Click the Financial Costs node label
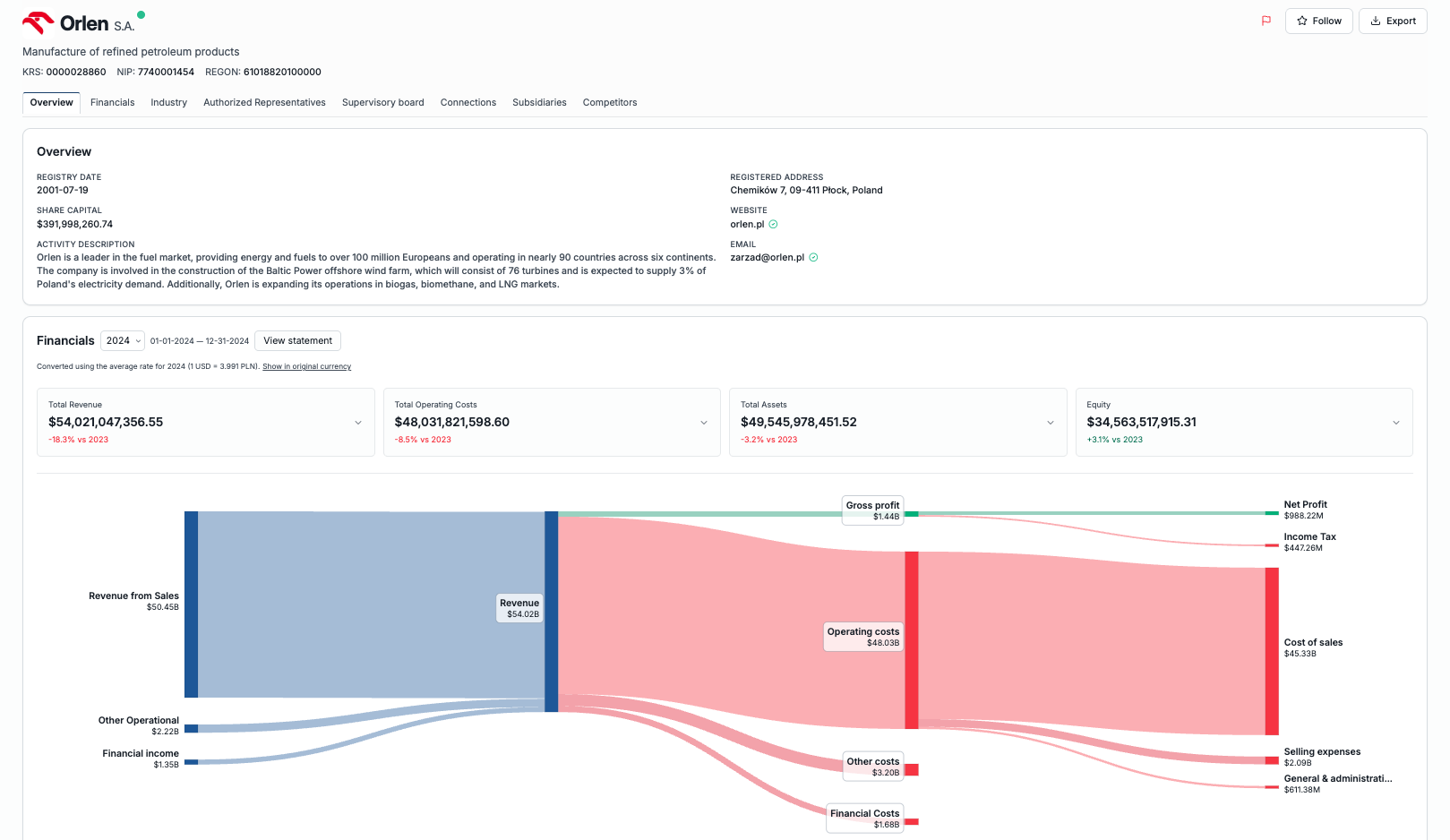The image size is (1450, 840). 864,819
